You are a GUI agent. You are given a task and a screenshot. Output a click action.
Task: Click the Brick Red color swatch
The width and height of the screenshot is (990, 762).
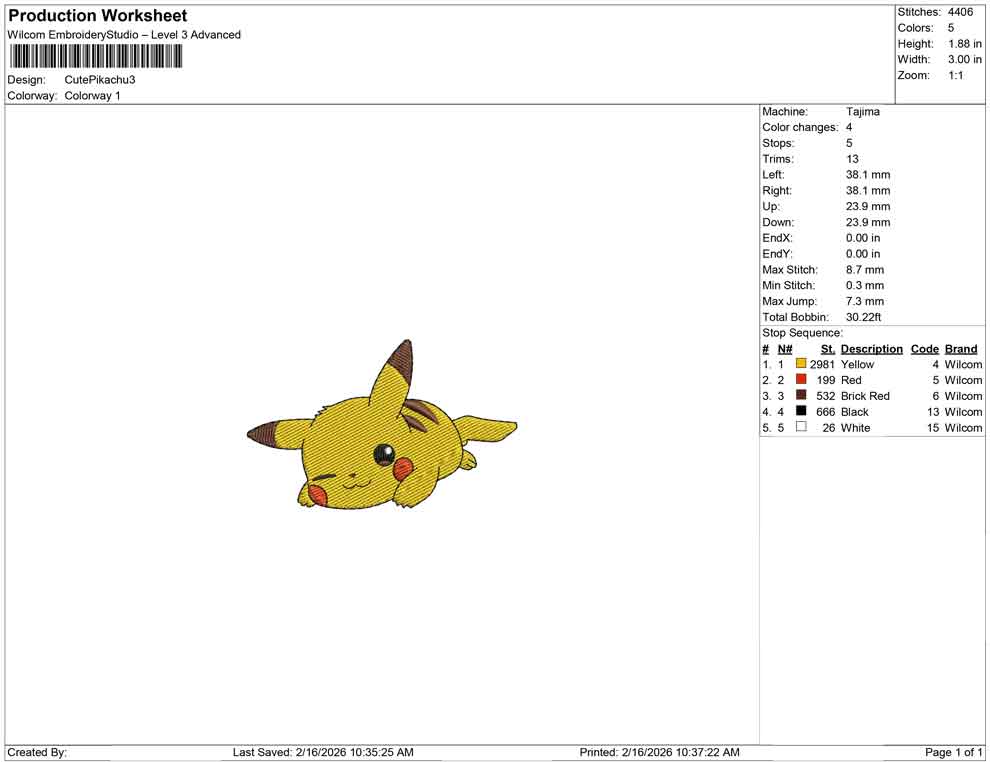point(799,396)
